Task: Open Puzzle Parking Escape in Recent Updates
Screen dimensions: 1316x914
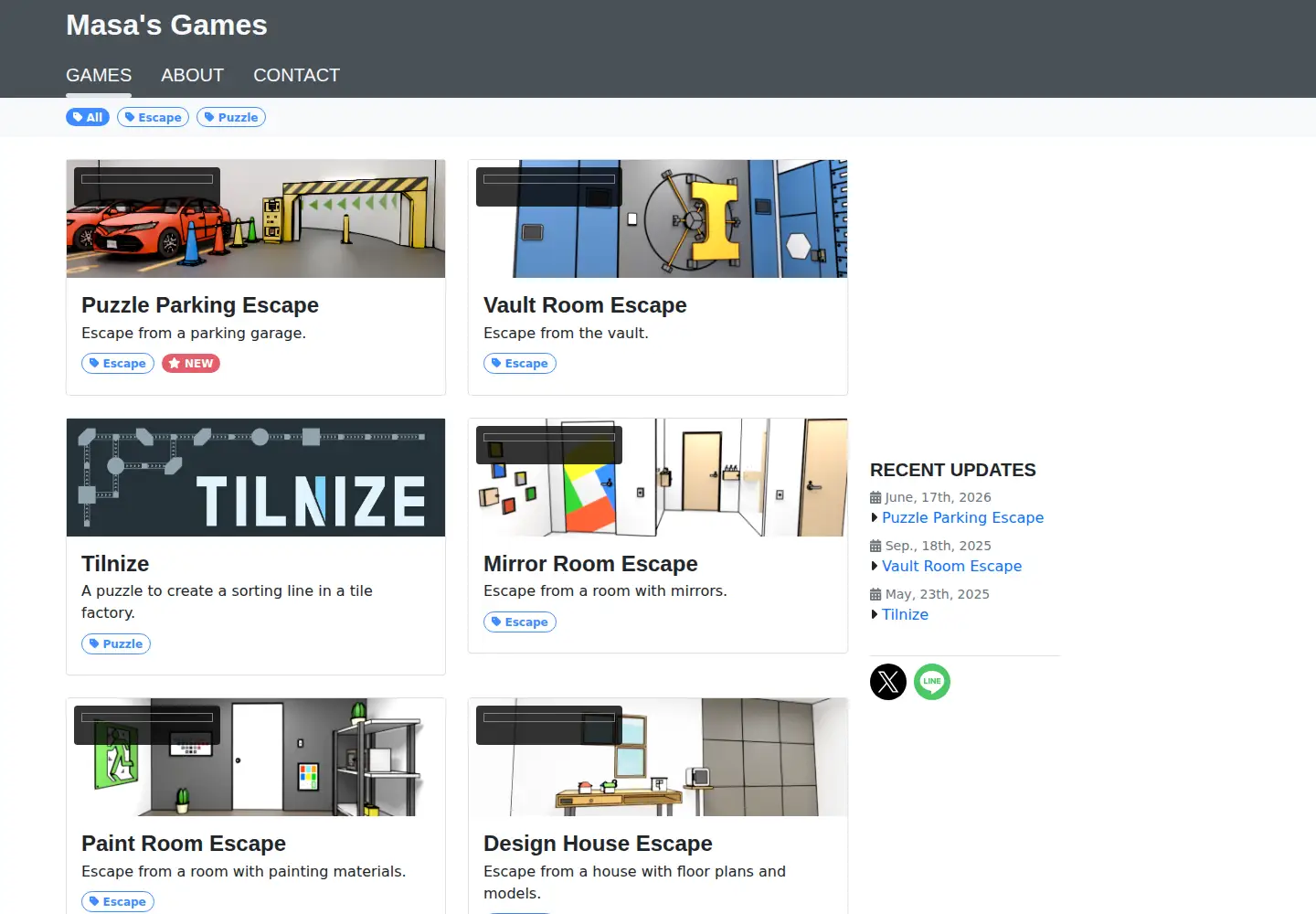Action: 962,517
